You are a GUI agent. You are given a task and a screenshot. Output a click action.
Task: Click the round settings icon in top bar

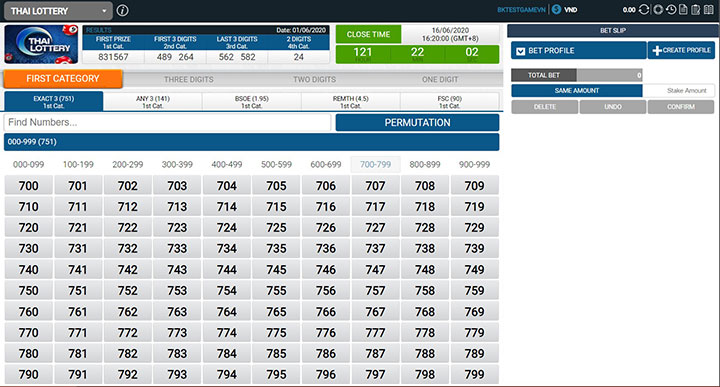[x=658, y=10]
